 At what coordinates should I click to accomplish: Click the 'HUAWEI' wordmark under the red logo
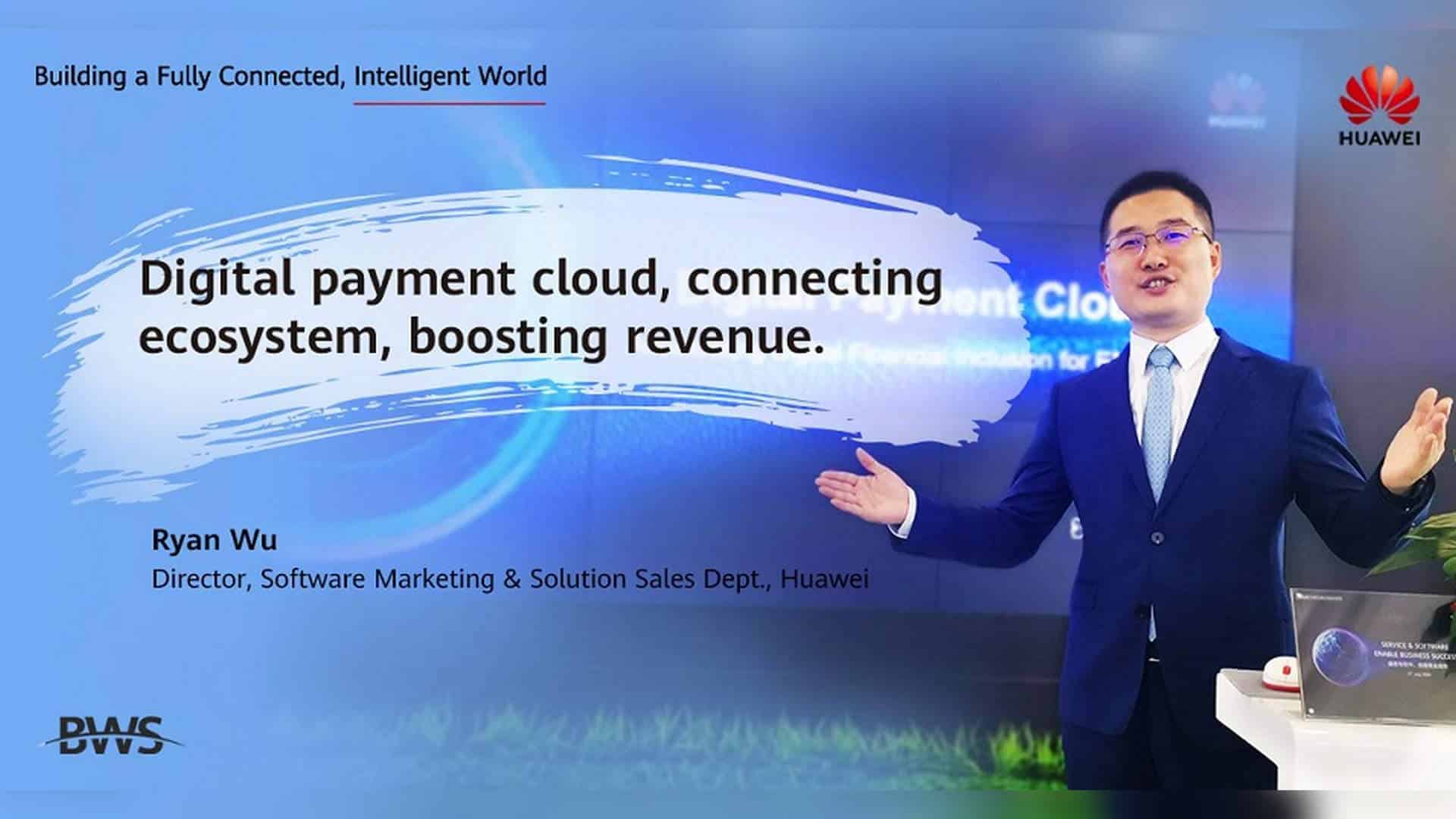click(1379, 138)
